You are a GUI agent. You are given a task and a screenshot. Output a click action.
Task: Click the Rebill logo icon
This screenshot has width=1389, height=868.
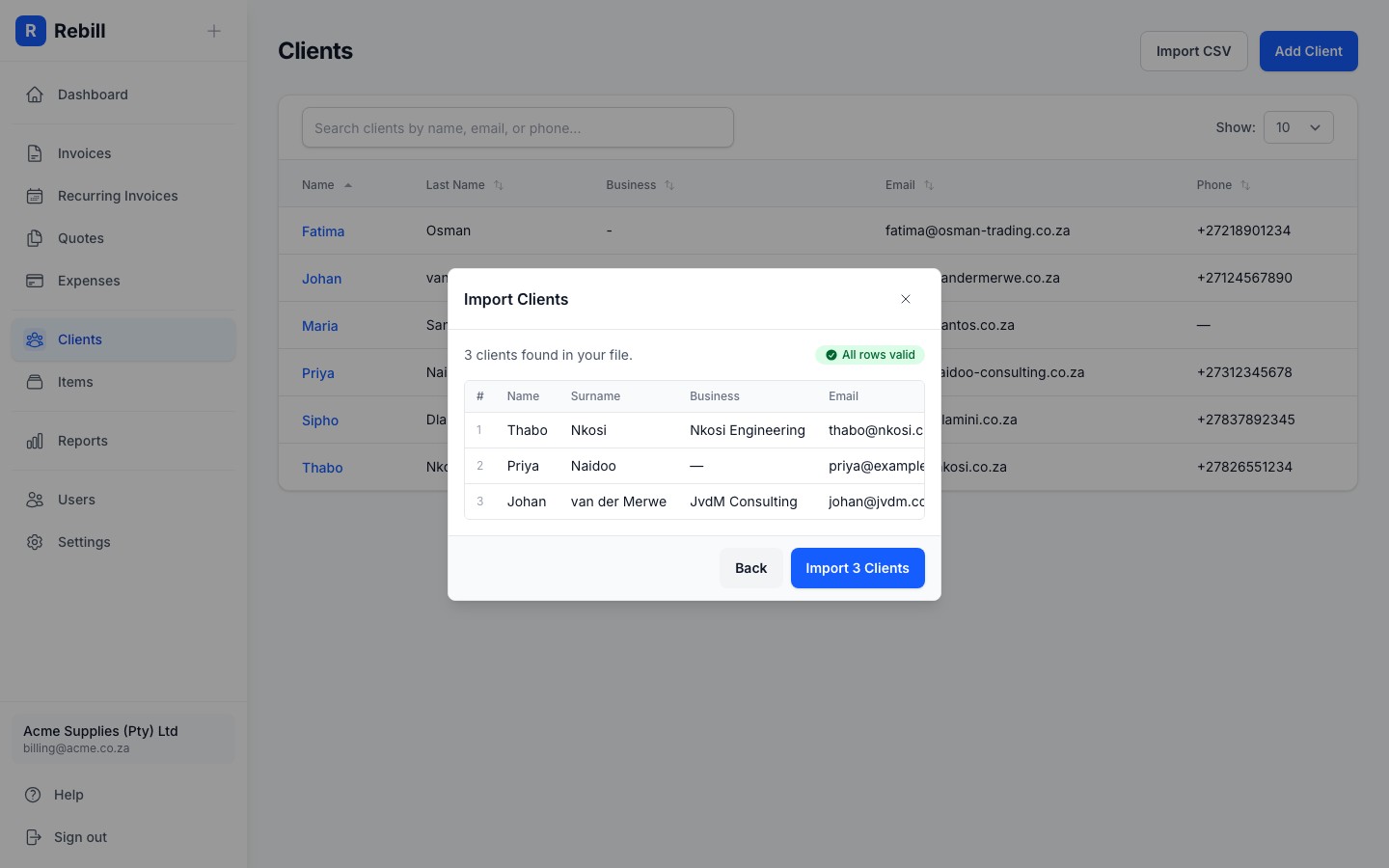[31, 31]
